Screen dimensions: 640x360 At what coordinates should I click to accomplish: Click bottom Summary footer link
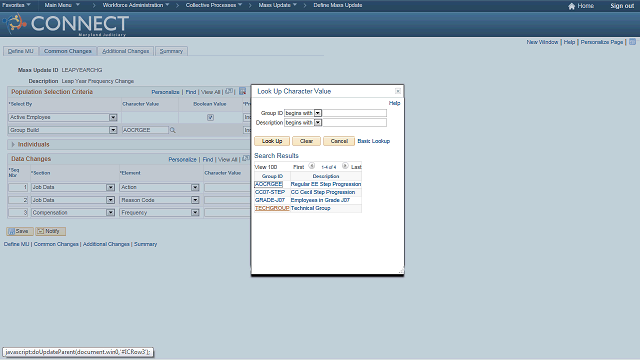point(145,244)
